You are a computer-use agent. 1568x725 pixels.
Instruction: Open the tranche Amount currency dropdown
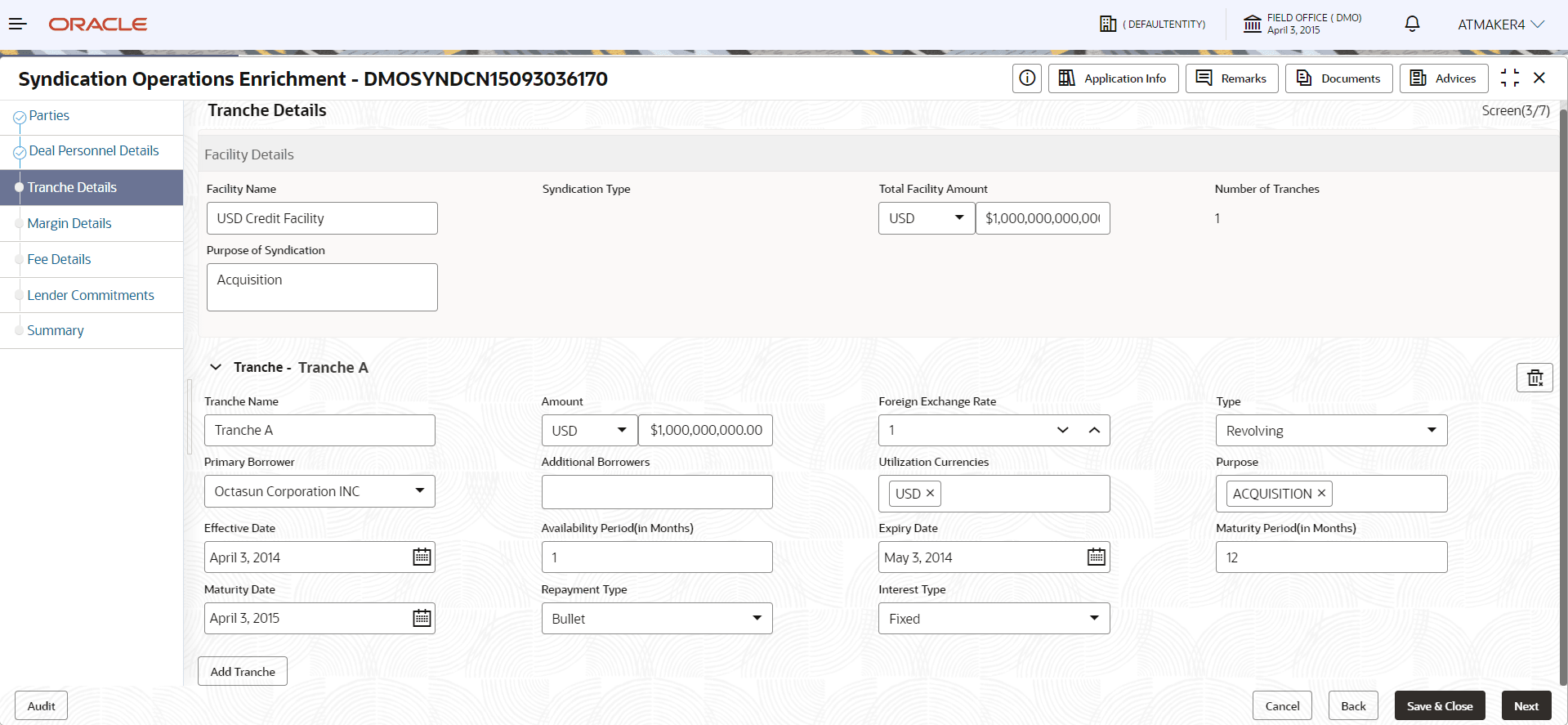[590, 430]
